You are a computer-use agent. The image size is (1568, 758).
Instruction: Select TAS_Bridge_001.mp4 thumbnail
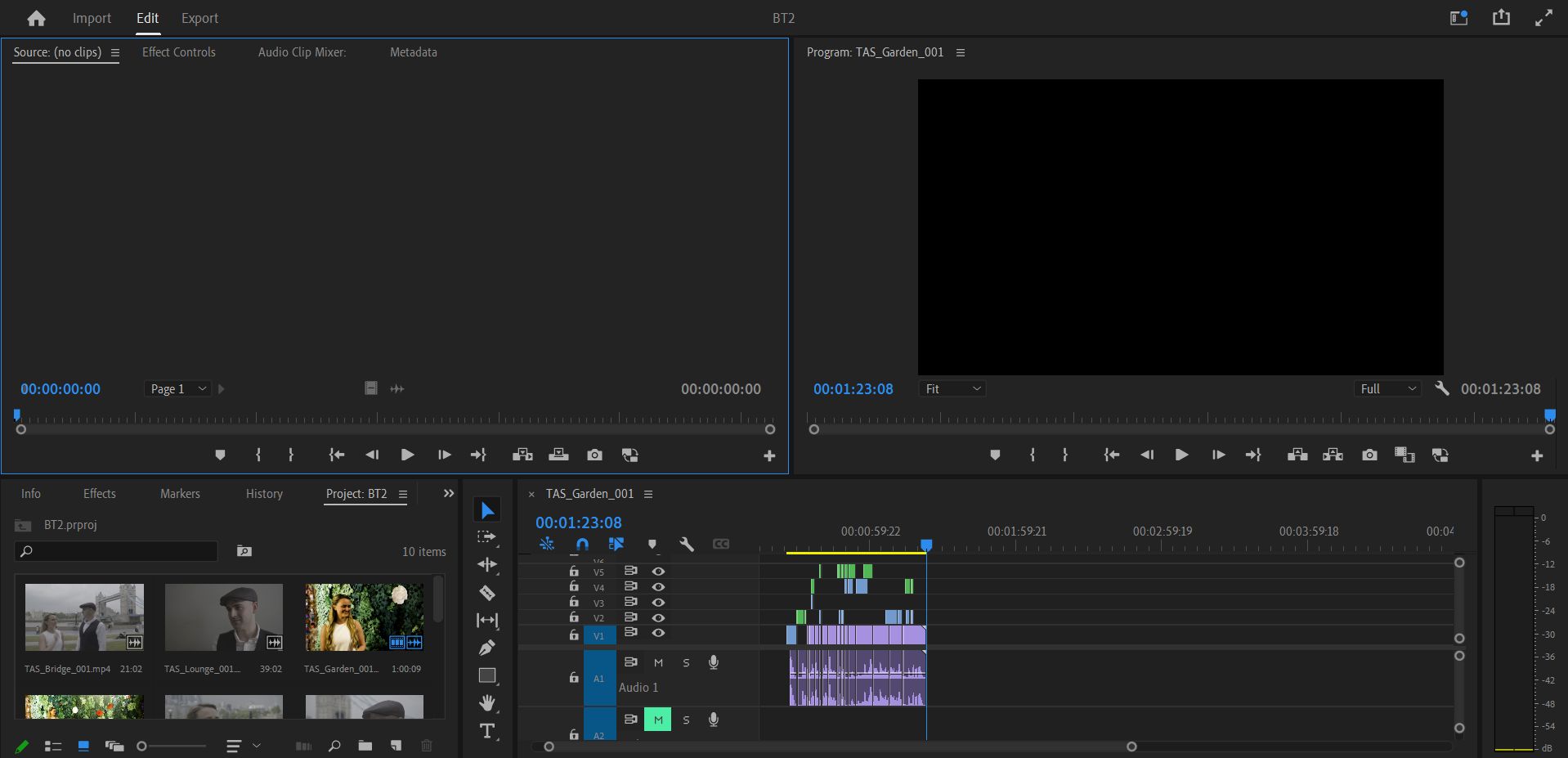coord(84,617)
